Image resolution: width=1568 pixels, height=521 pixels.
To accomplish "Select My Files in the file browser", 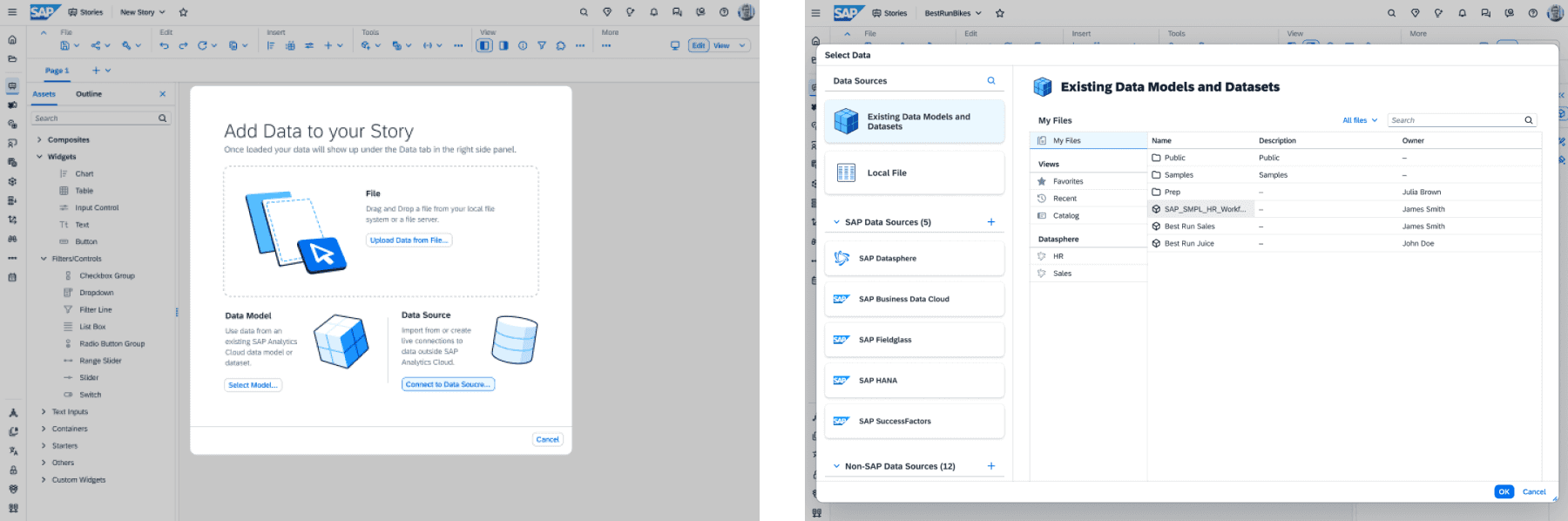I will coord(1088,140).
